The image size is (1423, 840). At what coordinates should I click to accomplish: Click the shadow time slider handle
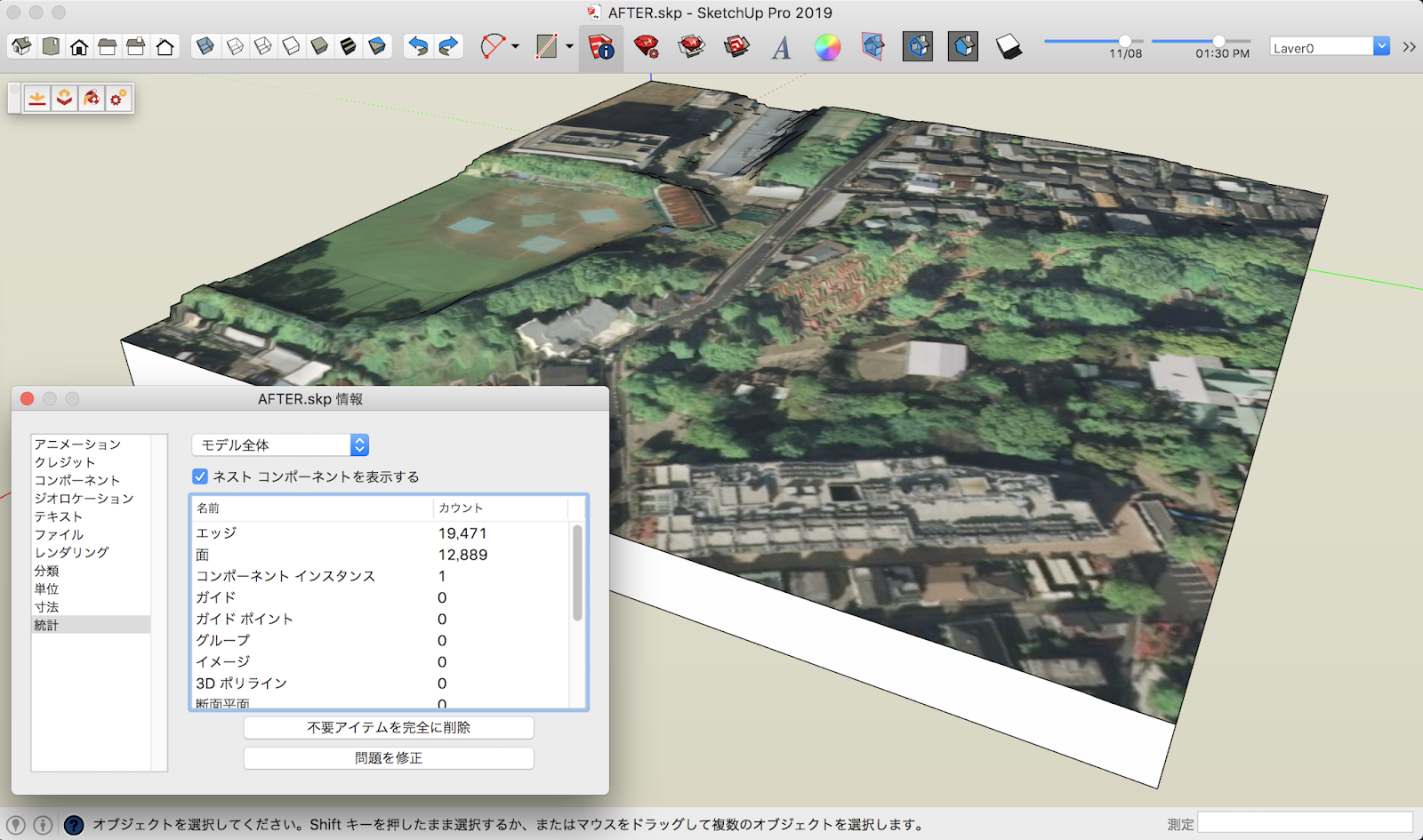pos(1218,41)
